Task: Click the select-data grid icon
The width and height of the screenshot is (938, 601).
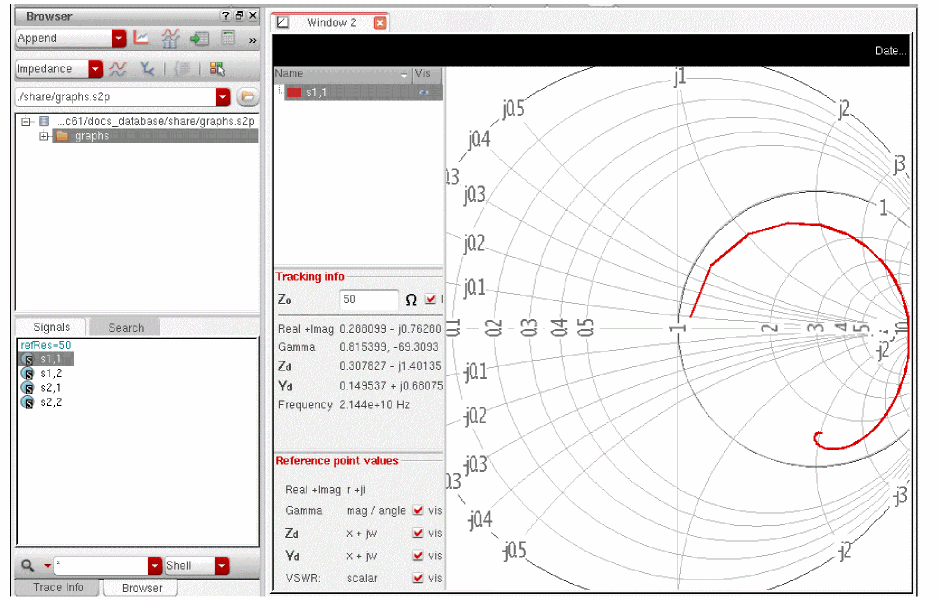Action: click(x=217, y=69)
